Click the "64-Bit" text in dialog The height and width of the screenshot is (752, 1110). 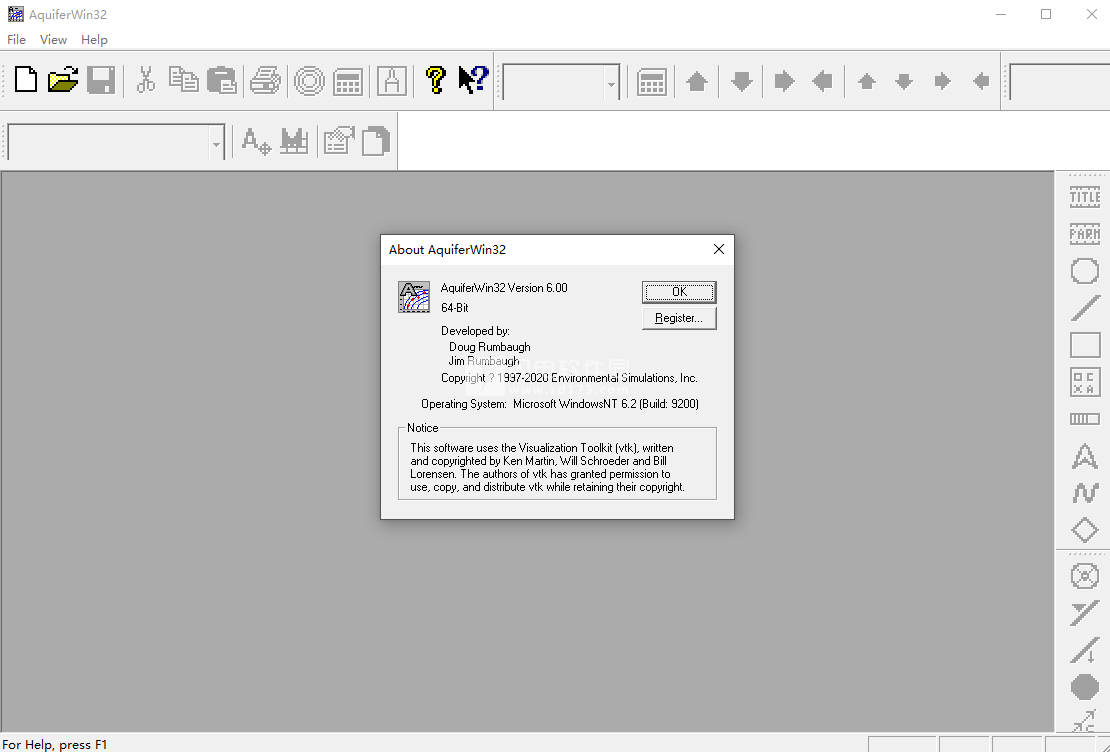[454, 308]
